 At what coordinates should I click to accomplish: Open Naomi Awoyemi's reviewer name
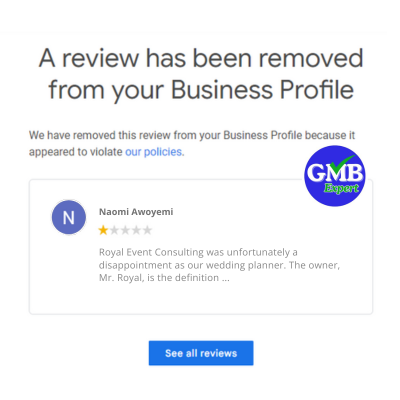(x=136, y=212)
